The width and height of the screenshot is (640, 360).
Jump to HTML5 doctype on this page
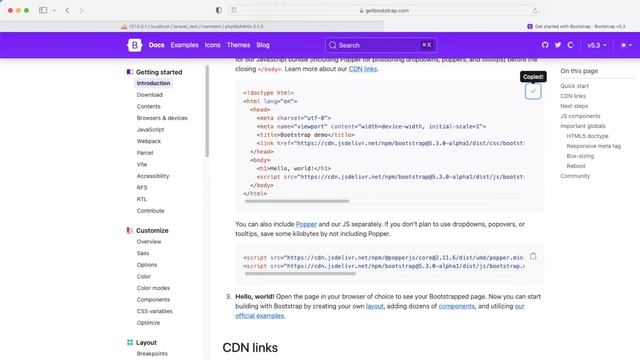[587, 136]
